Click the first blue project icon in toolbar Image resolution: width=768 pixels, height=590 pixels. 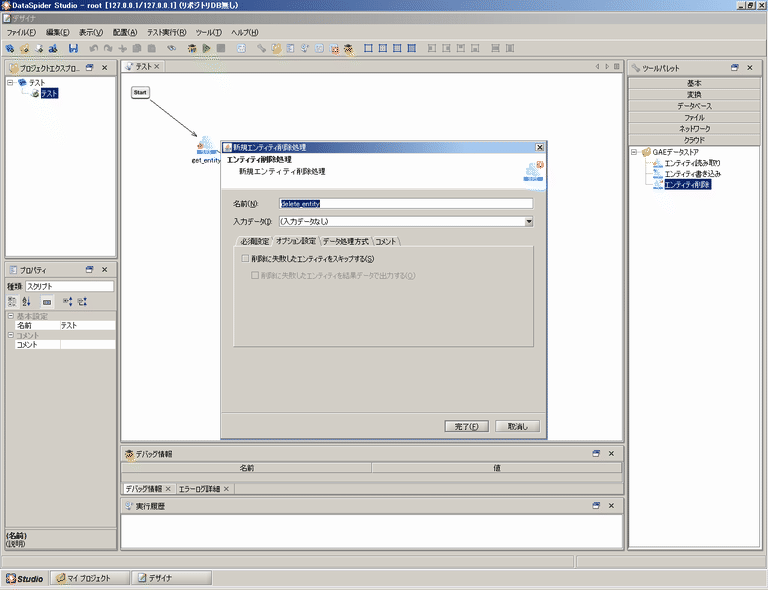[x=9, y=48]
